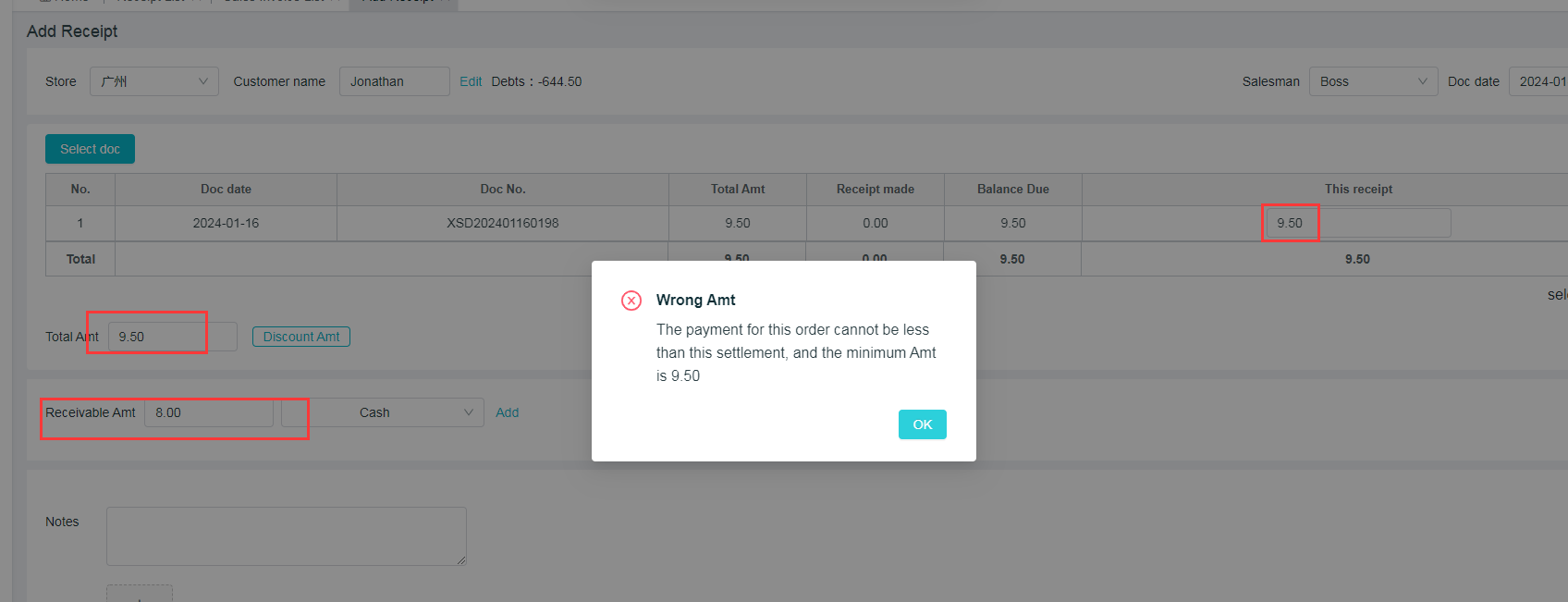Select document XSD202401160198 in the table
The image size is (1568, 602).
pos(502,223)
